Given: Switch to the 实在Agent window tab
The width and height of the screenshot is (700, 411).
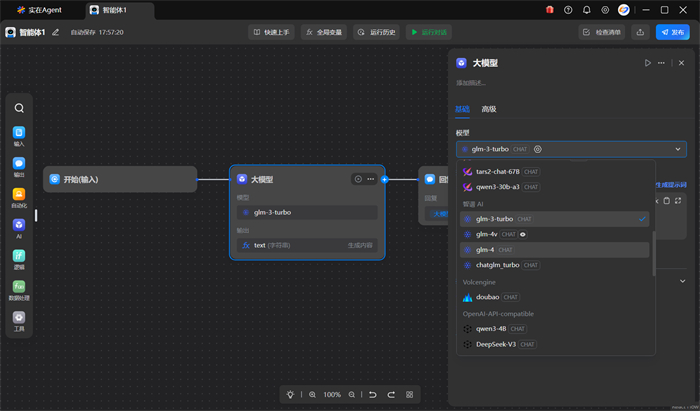Looking at the screenshot, I should click(40, 10).
